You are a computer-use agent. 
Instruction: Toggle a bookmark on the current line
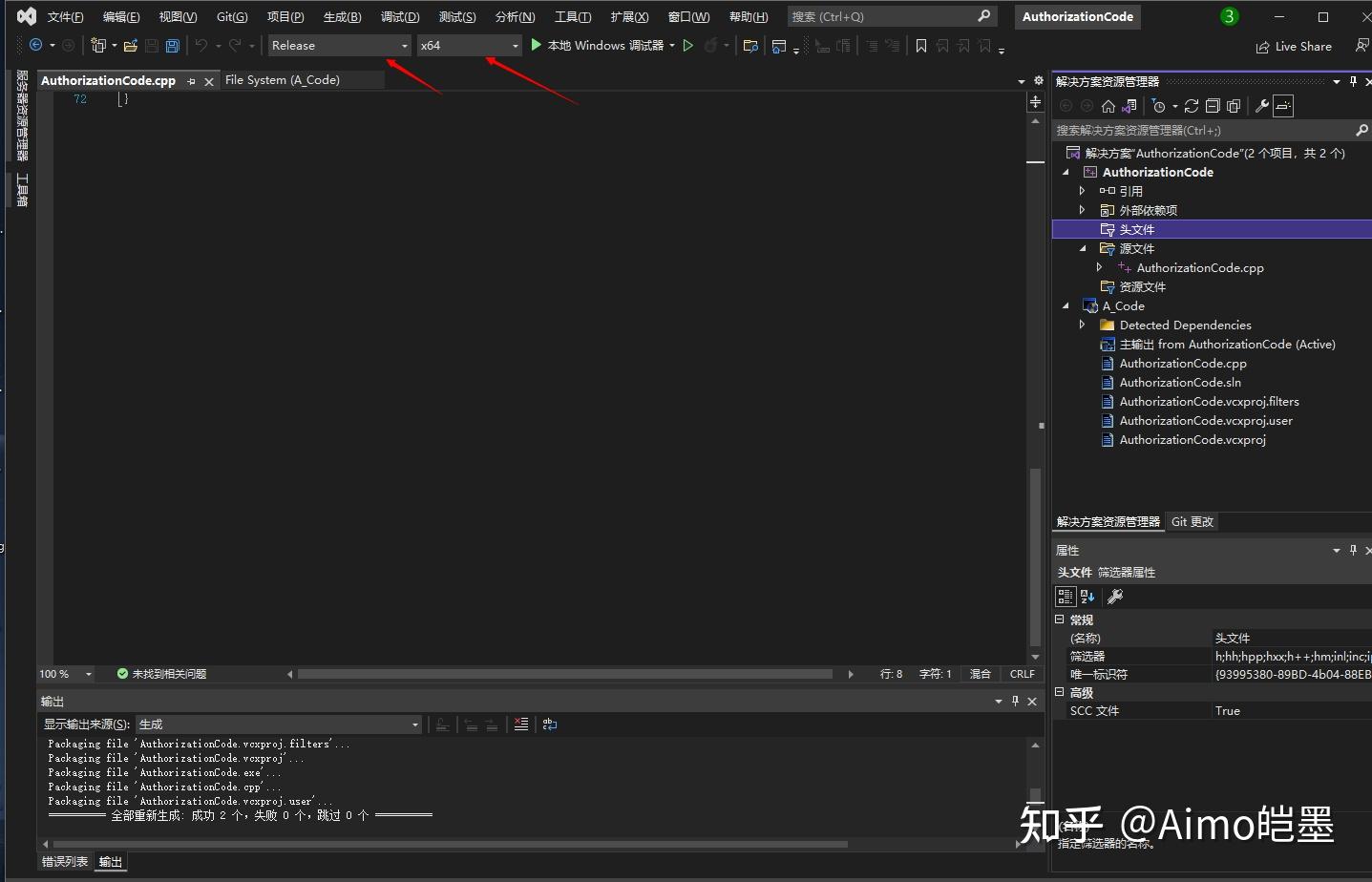pos(919,45)
